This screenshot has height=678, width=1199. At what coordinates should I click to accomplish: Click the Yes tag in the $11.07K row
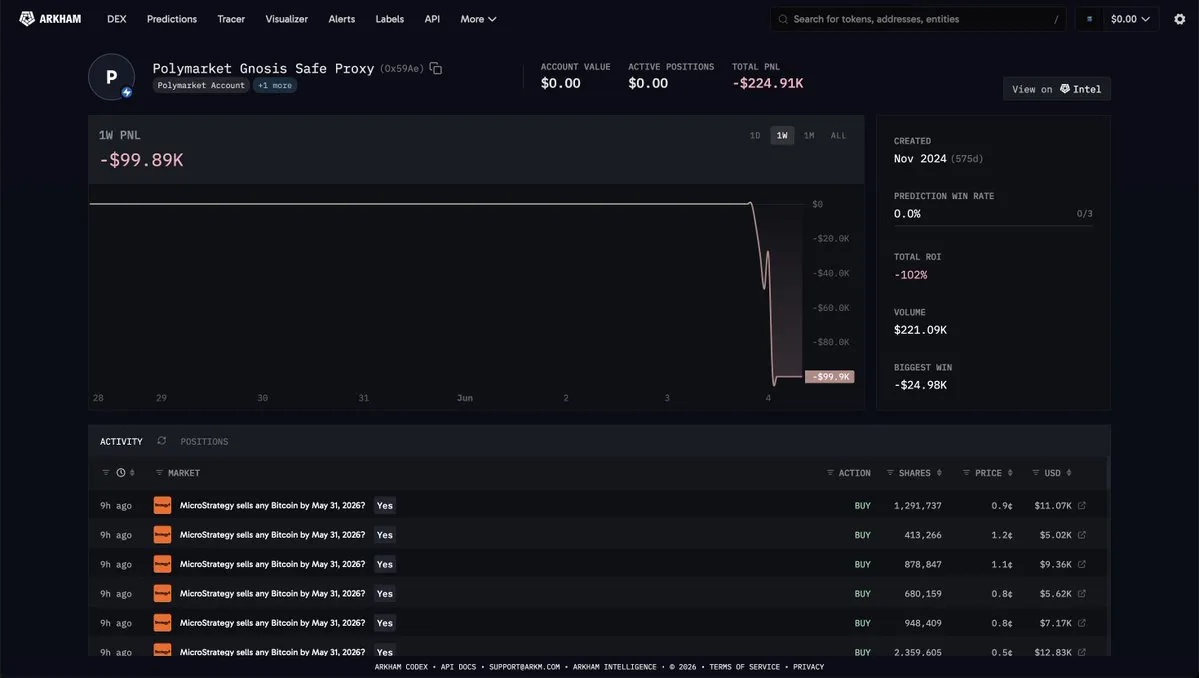(385, 505)
